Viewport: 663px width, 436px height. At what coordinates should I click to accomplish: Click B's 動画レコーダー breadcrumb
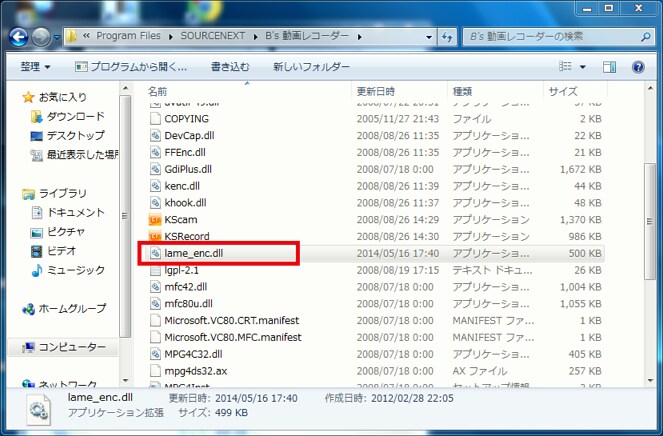pos(307,36)
